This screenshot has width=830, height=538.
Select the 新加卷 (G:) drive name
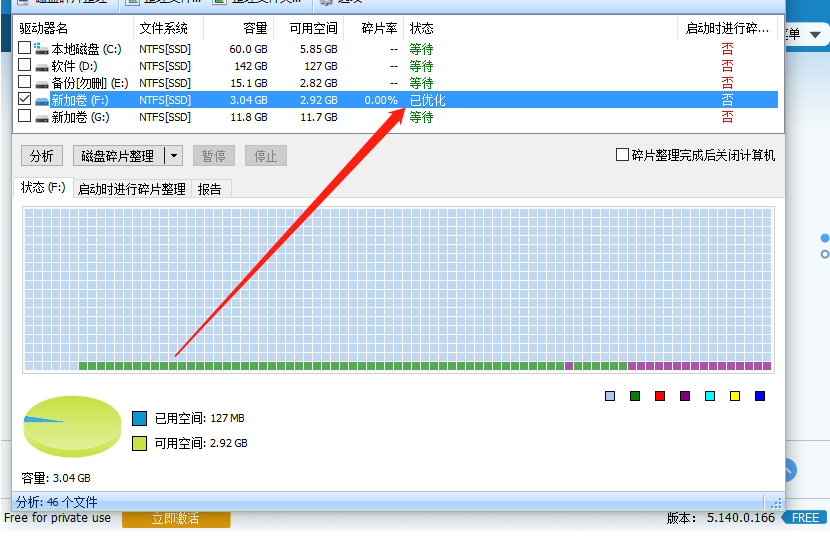tap(80, 117)
